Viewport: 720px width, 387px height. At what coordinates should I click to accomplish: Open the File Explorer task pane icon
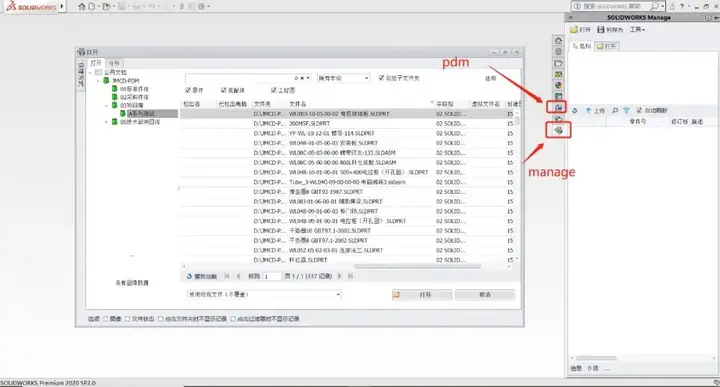click(558, 63)
